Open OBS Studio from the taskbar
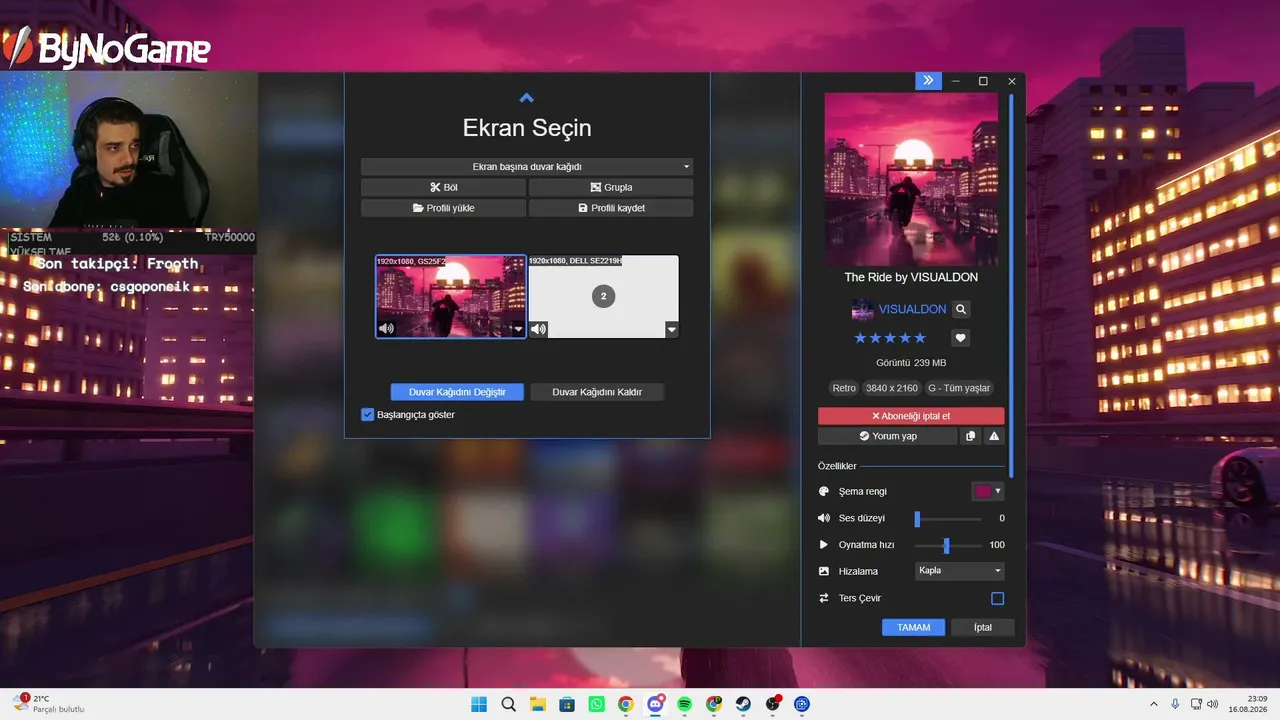The width and height of the screenshot is (1280, 720). [x=772, y=704]
